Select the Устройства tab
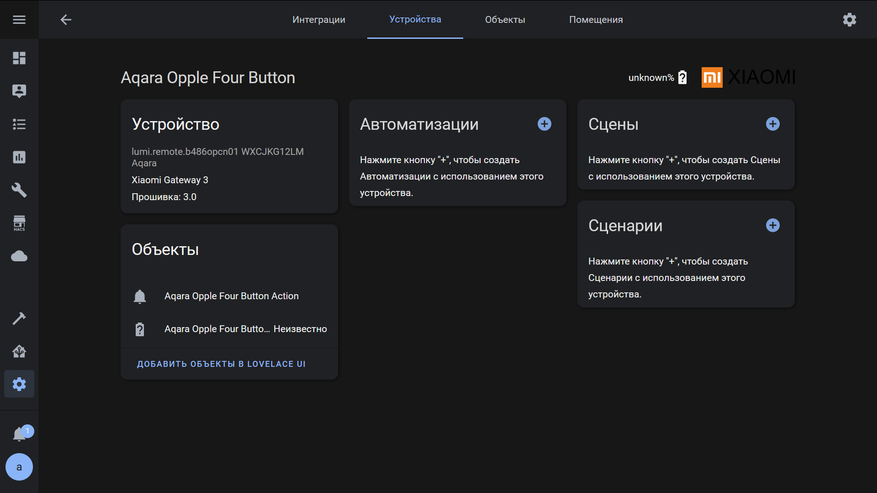The width and height of the screenshot is (877, 493). (415, 20)
